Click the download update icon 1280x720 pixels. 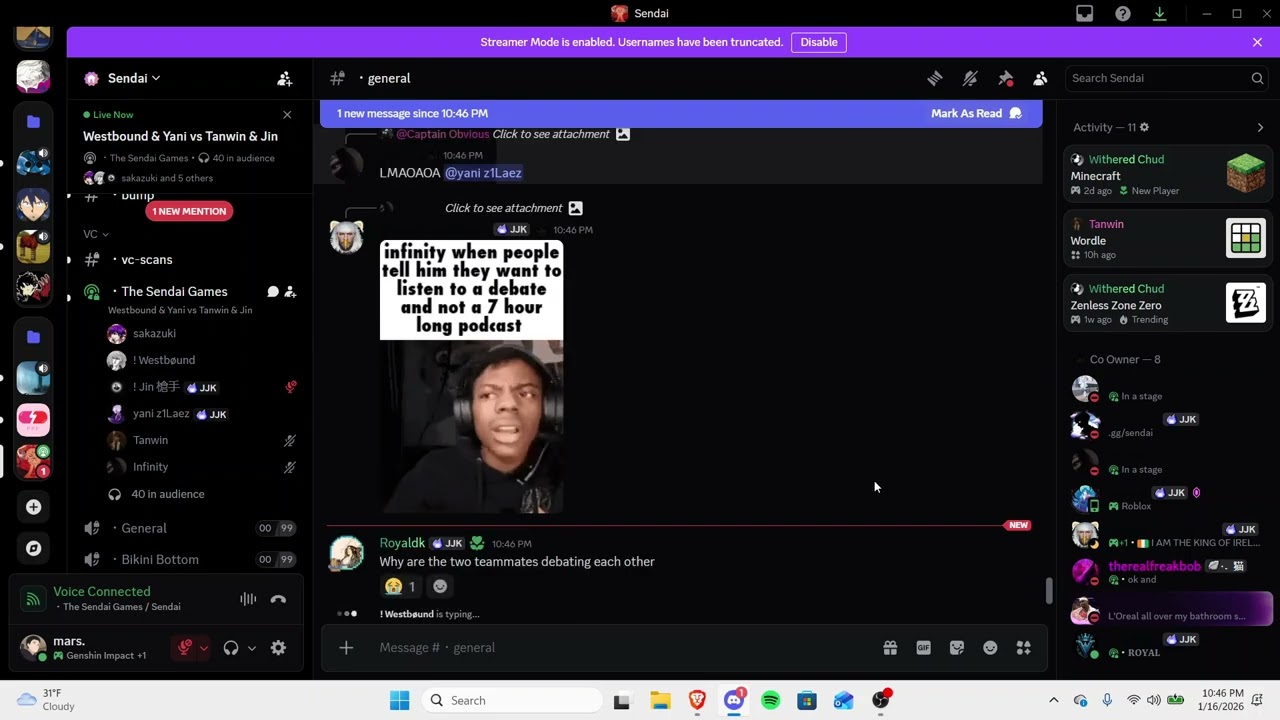pos(1160,14)
